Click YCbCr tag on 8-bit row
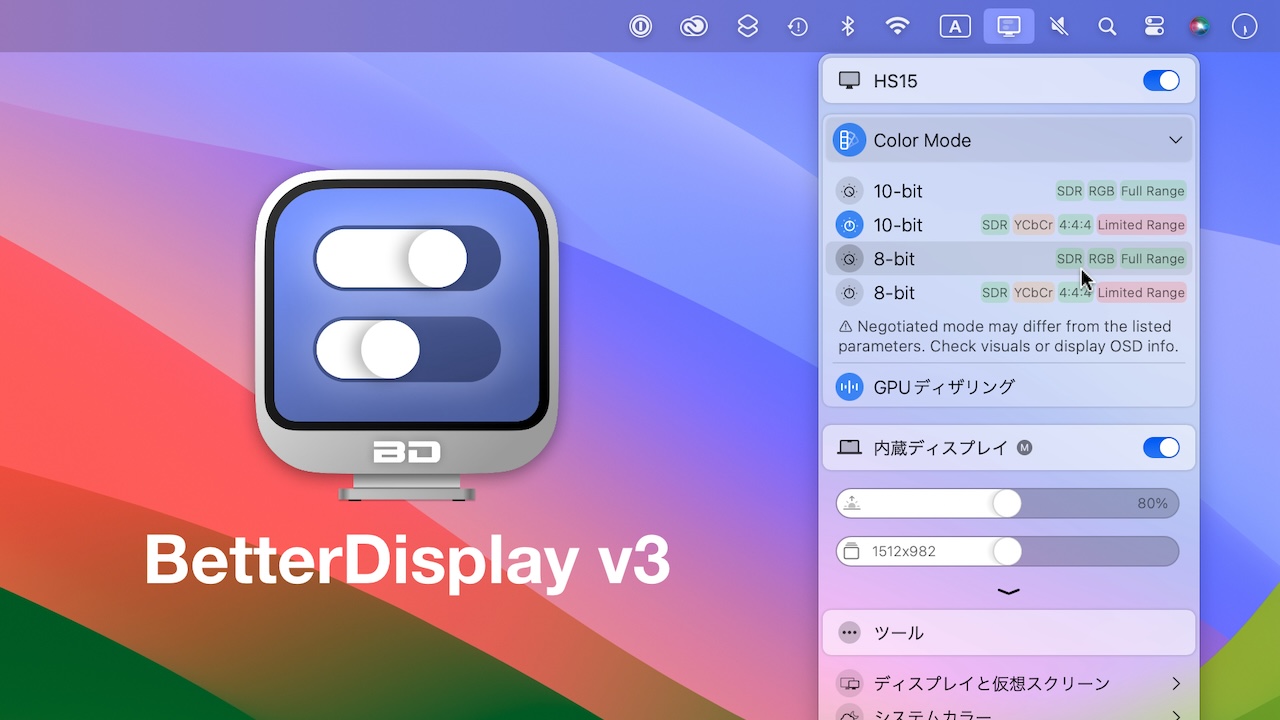This screenshot has height=720, width=1280. [1033, 293]
